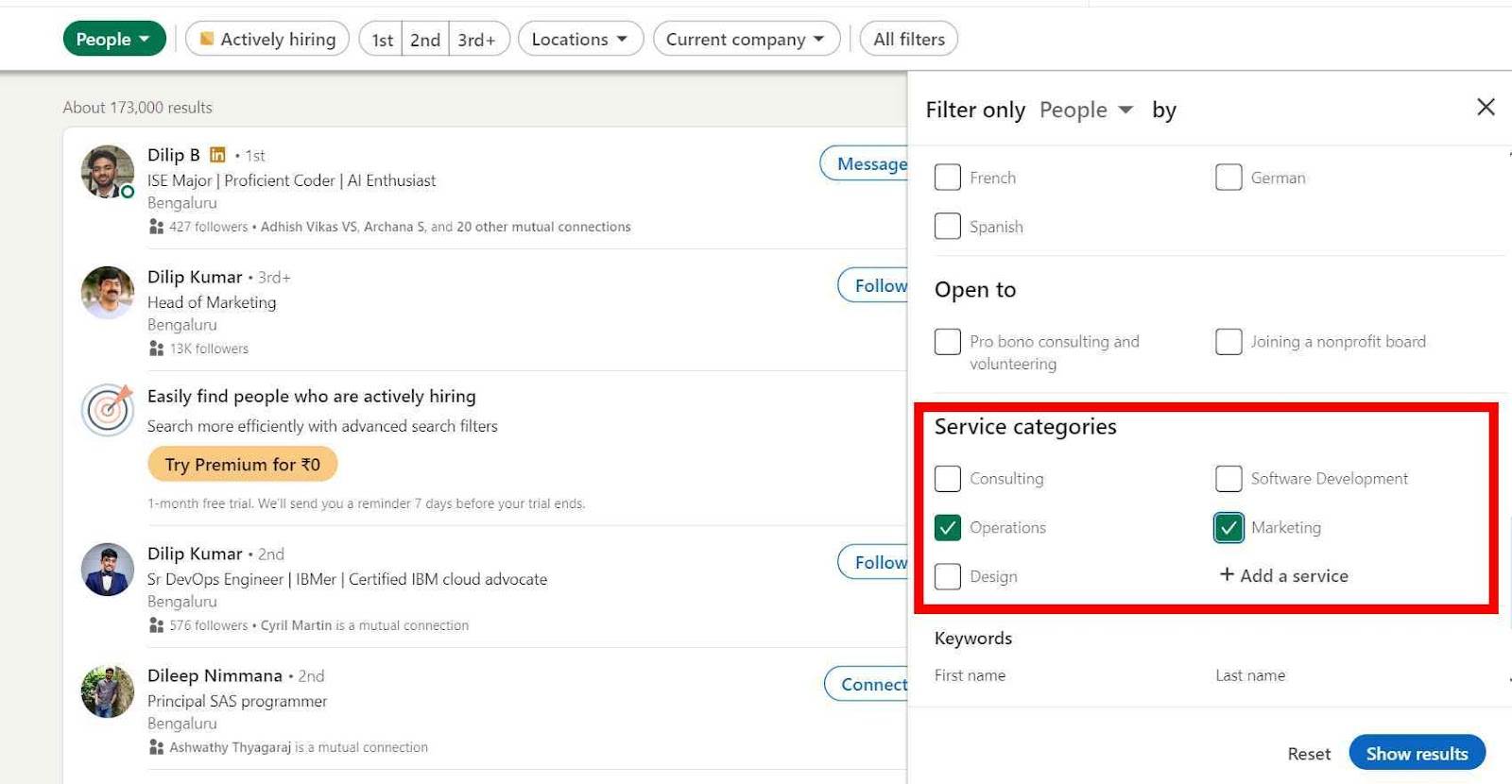The image size is (1512, 784).
Task: Toggle the Actively hiring filter
Action: (267, 39)
